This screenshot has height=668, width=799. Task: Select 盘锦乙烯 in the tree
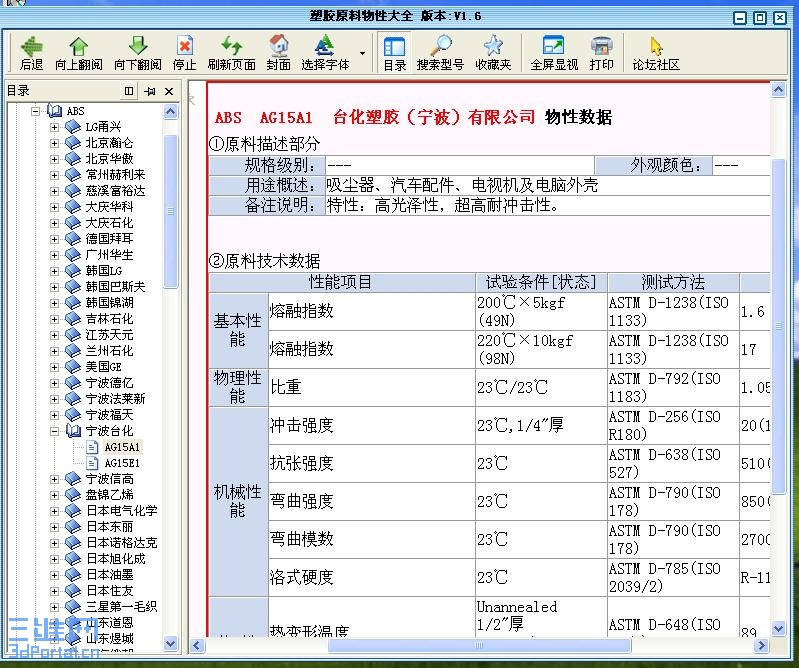(x=109, y=495)
